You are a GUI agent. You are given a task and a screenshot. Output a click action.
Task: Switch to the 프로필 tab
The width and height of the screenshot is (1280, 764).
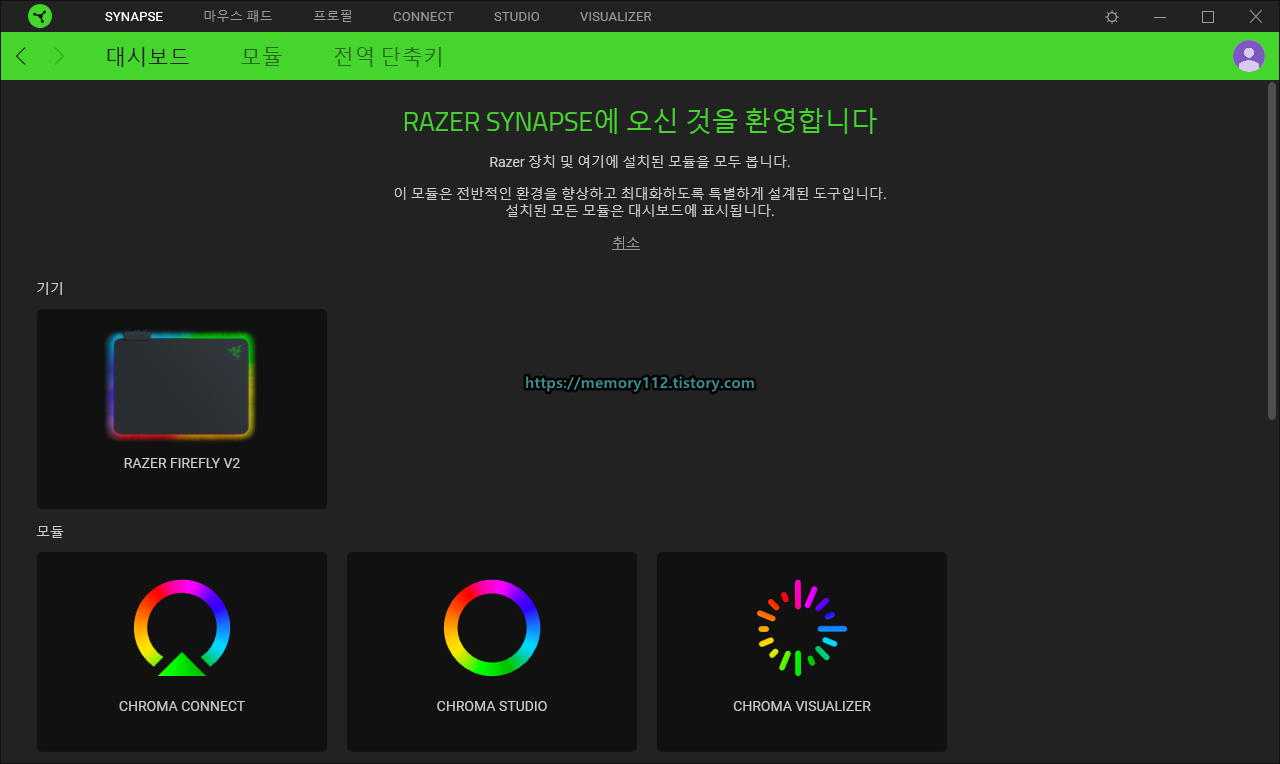[x=332, y=17]
